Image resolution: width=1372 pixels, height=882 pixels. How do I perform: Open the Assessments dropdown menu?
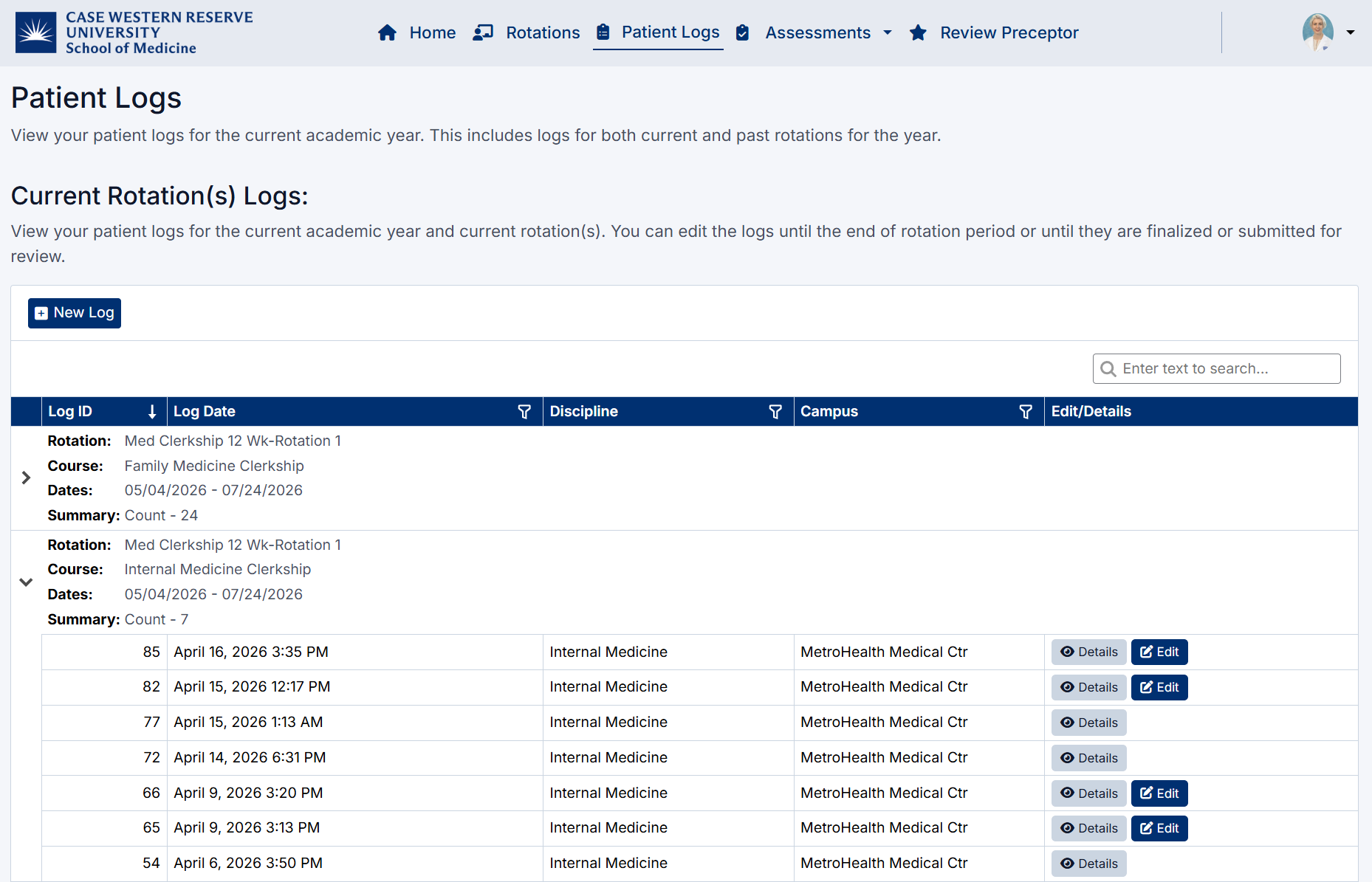pyautogui.click(x=886, y=32)
